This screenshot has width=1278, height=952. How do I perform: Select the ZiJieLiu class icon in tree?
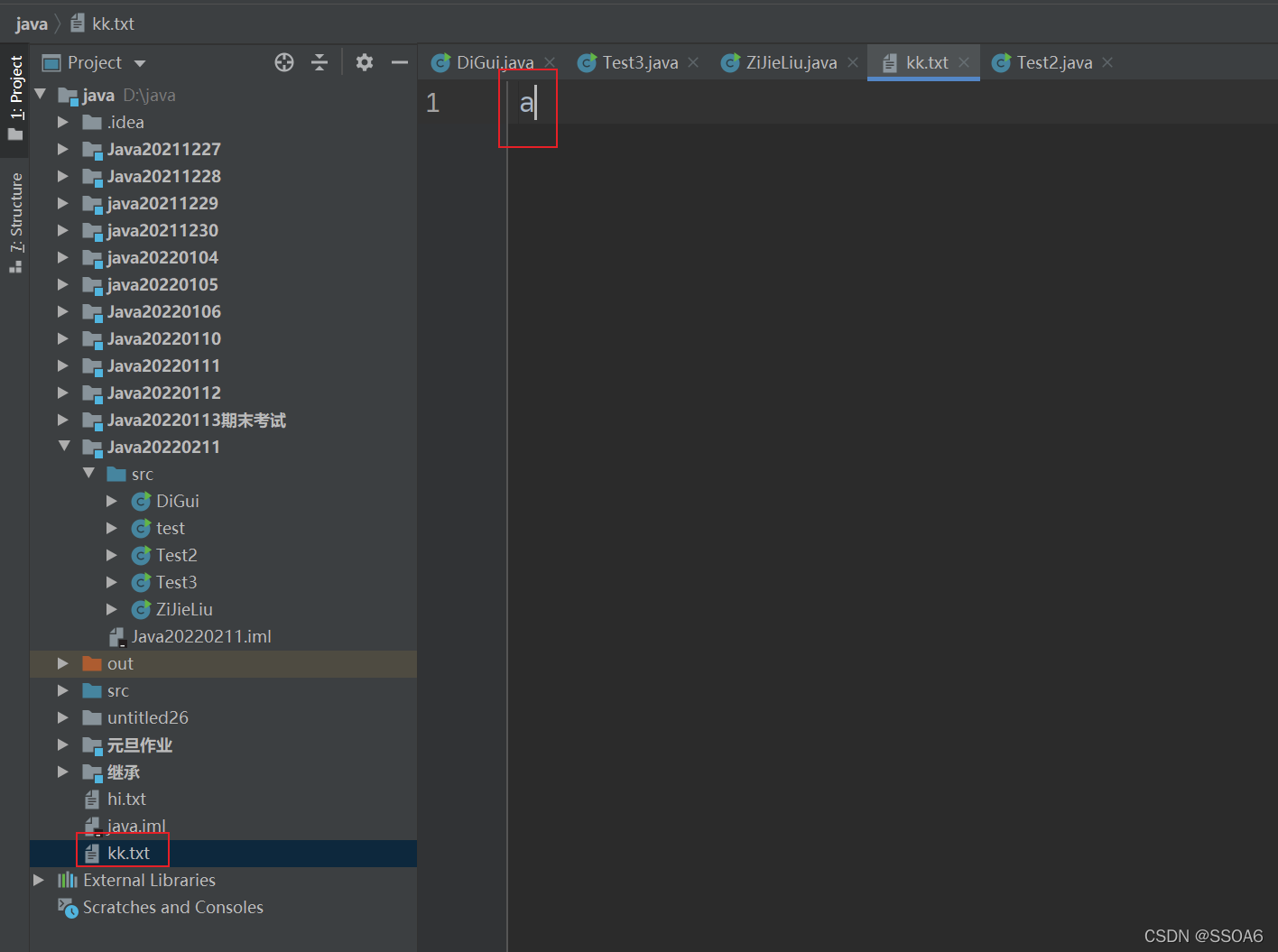pyautogui.click(x=141, y=609)
